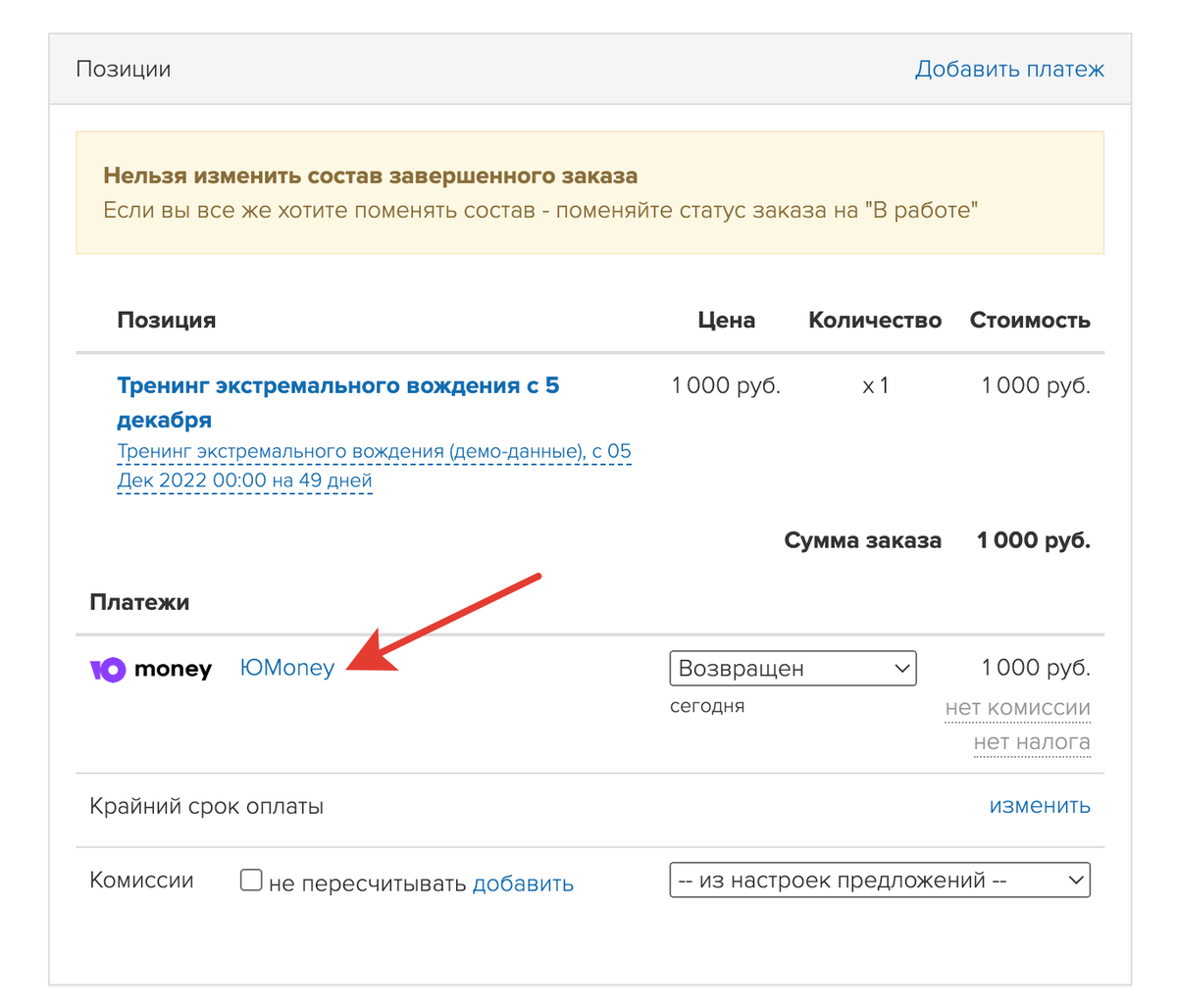Click 'изменить' for payment deadline
Screen dimensions: 1177x1008
[1040, 806]
